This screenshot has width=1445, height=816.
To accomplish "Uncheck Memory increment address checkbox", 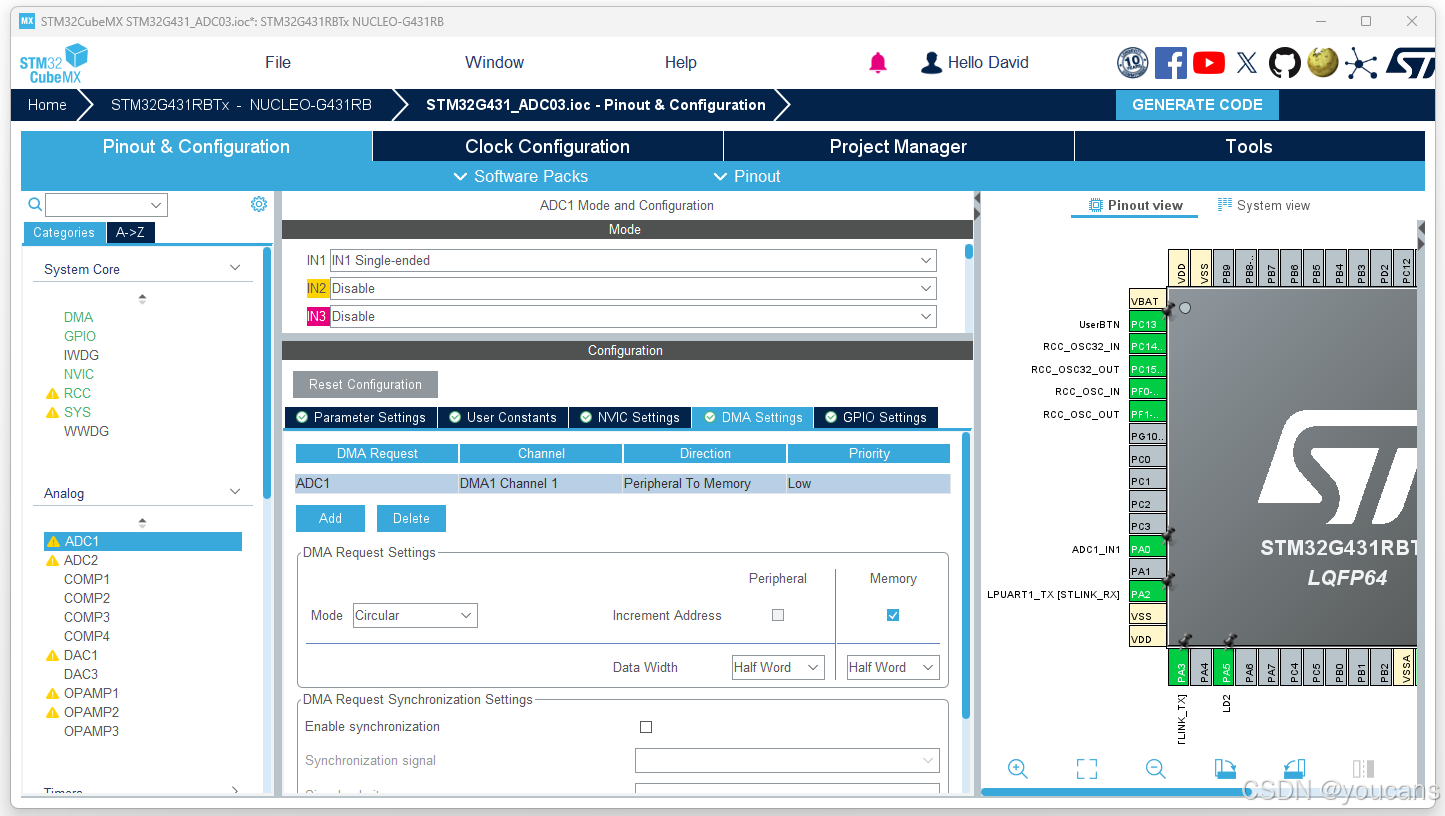I will pos(893,615).
